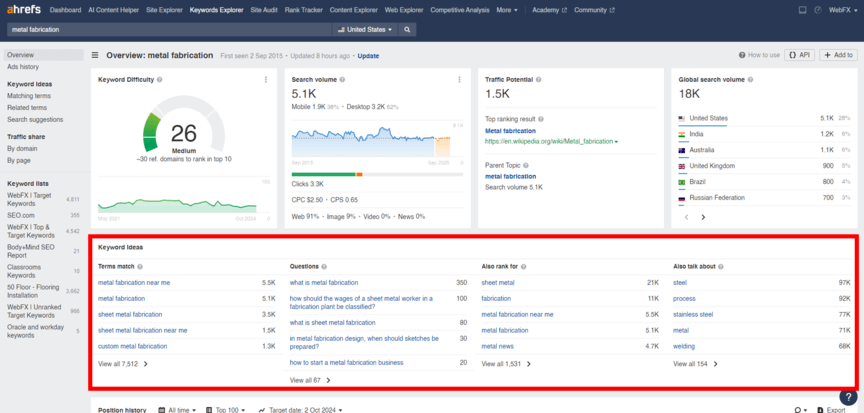Click the Add to button
Image resolution: width=864 pixels, height=413 pixels.
(x=838, y=55)
